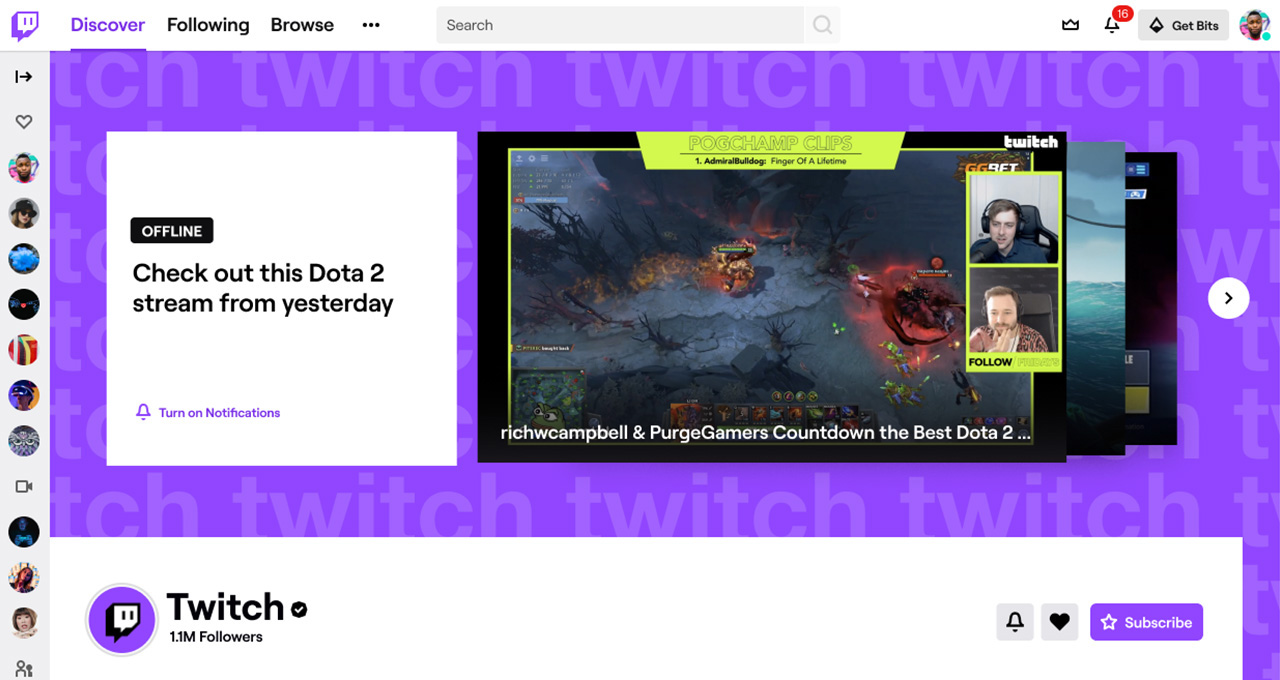
Task: Click the bell icon beside Turn on Notifications
Action: [x=143, y=412]
